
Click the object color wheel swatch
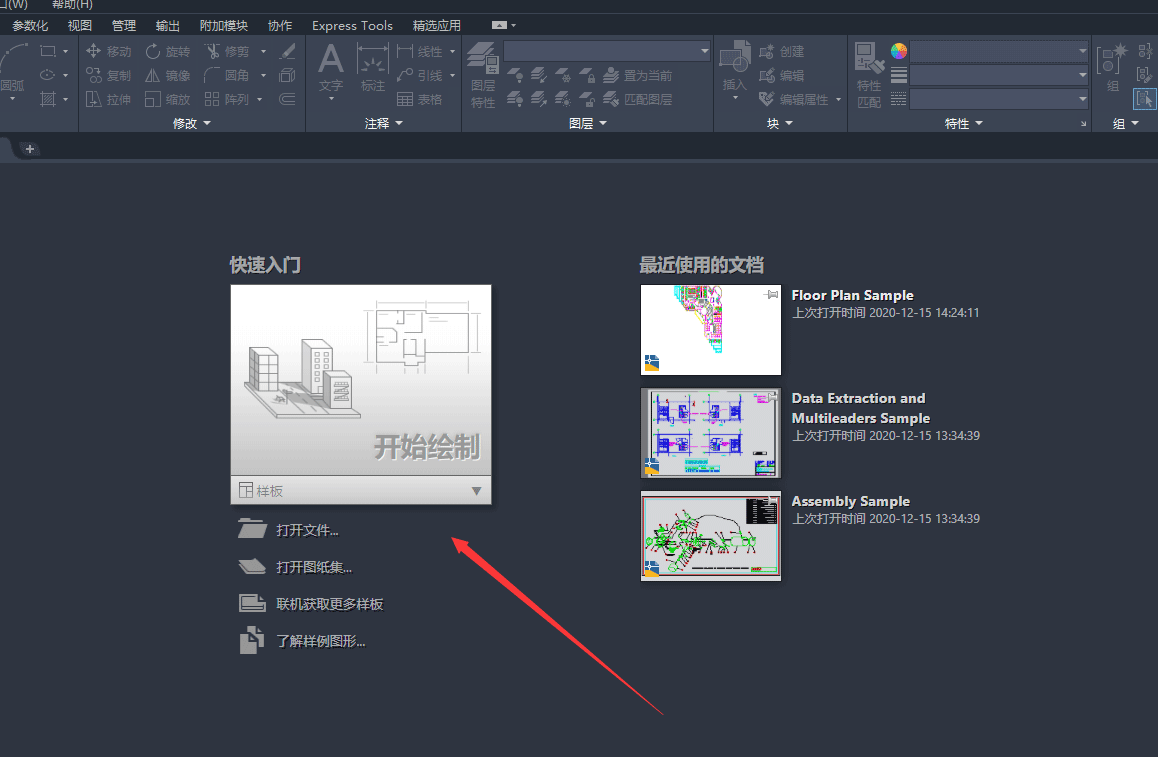pyautogui.click(x=899, y=51)
